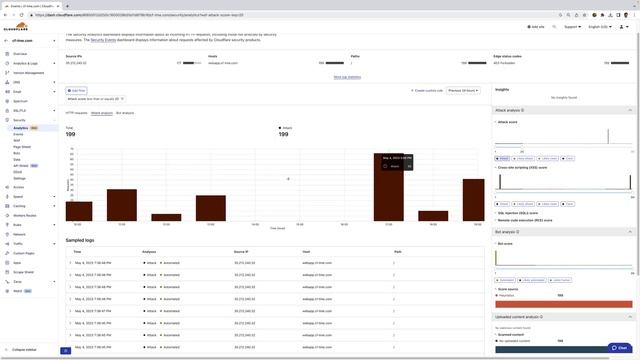Click the blue feedback button near sidebar bottom
Screen dimensions: 640x360
[65, 351]
